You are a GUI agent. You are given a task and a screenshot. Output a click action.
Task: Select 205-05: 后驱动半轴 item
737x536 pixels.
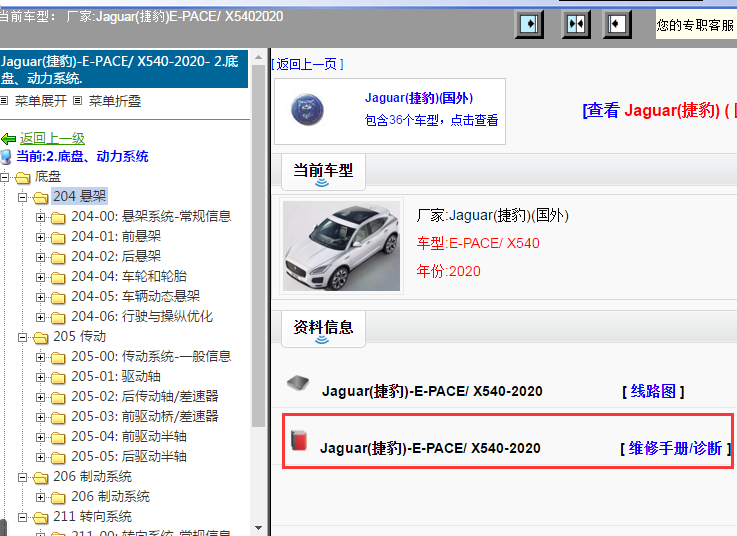[129, 457]
